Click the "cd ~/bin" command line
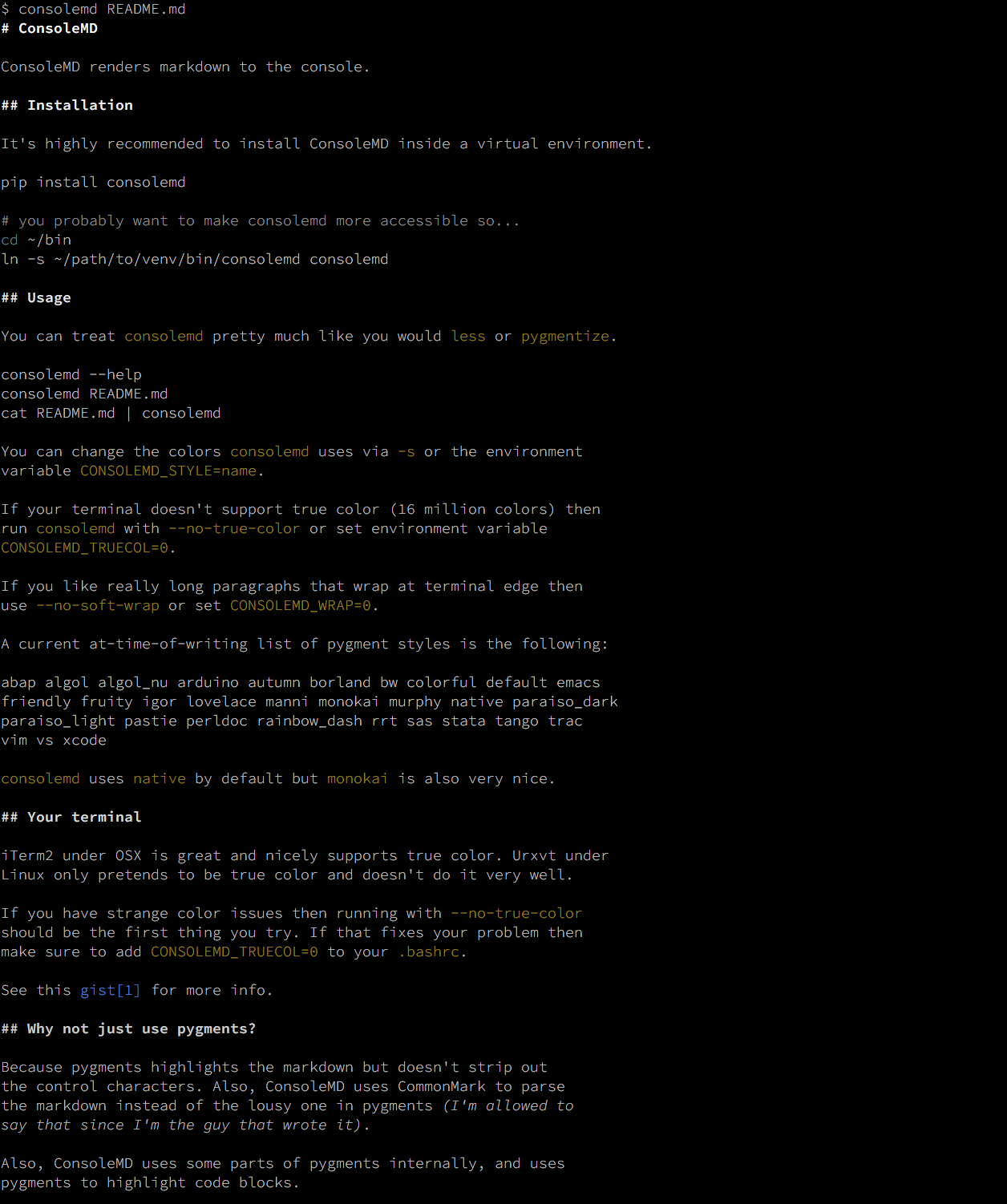The width and height of the screenshot is (1007, 1204). (36, 240)
